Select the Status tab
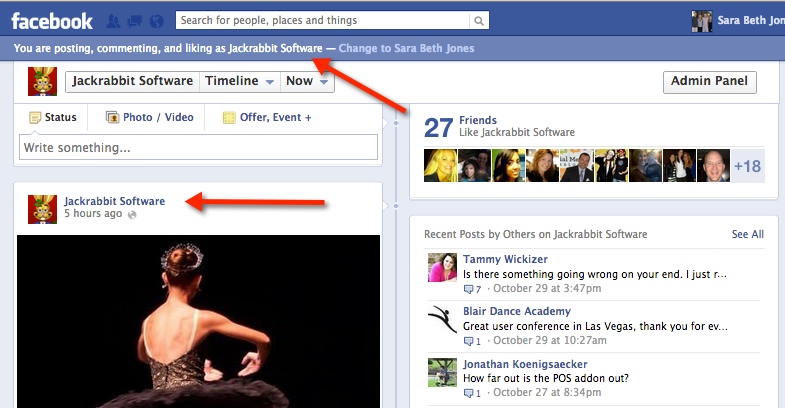Image resolution: width=785 pixels, height=408 pixels. (x=53, y=117)
